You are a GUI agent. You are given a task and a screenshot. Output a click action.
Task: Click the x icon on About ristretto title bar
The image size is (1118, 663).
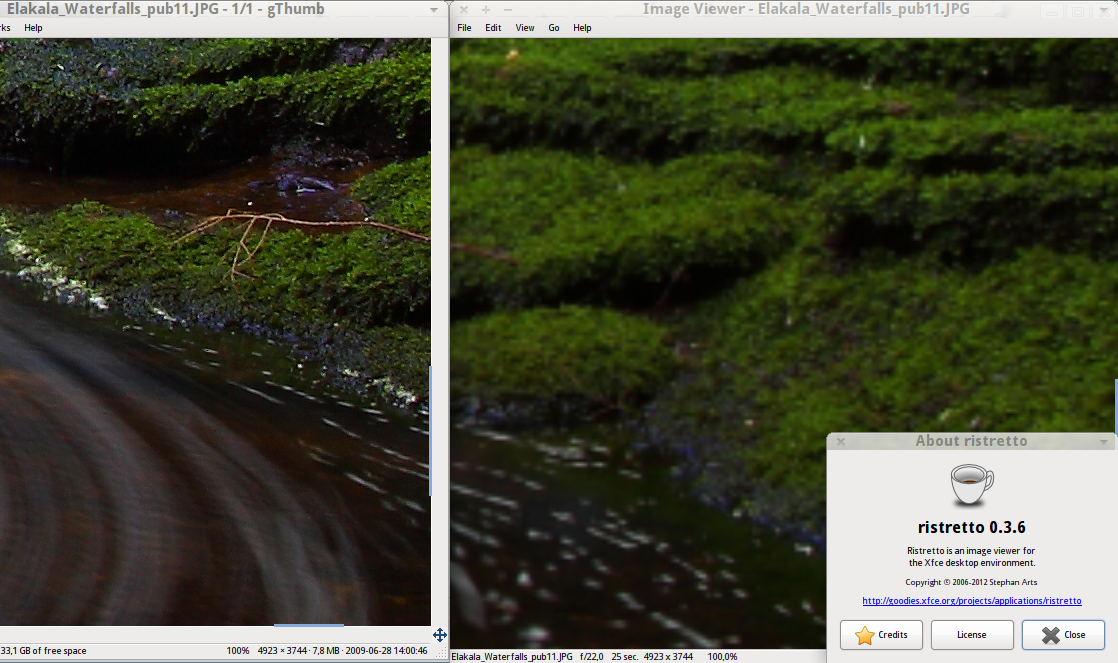[x=841, y=441]
